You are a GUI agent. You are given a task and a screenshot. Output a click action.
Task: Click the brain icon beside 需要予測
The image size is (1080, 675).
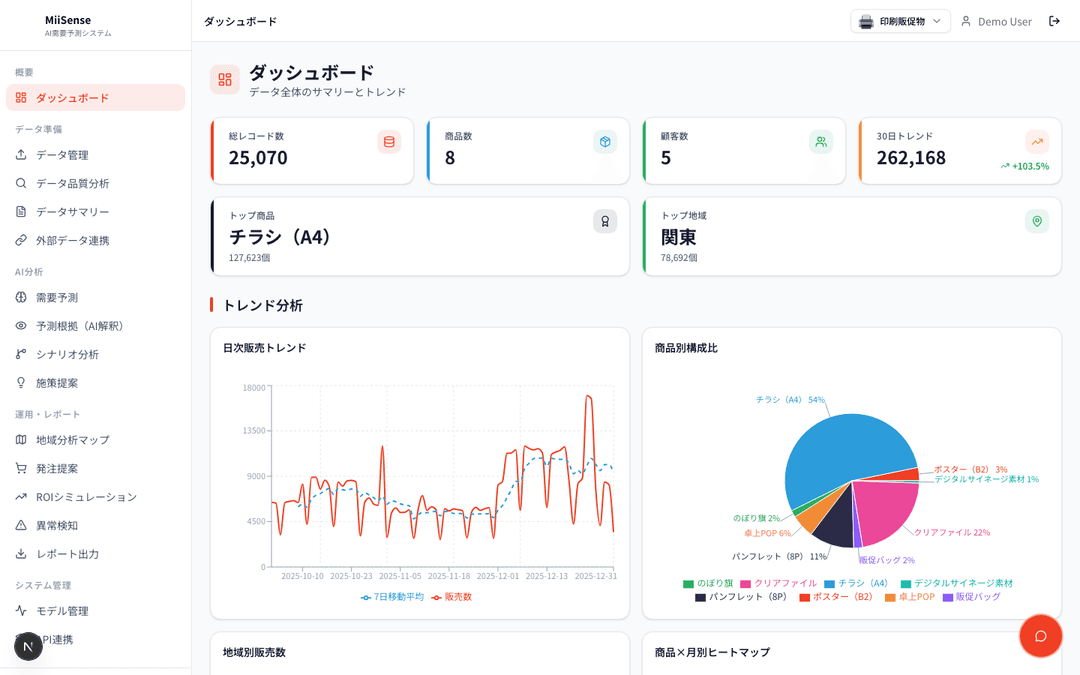tap(21, 298)
